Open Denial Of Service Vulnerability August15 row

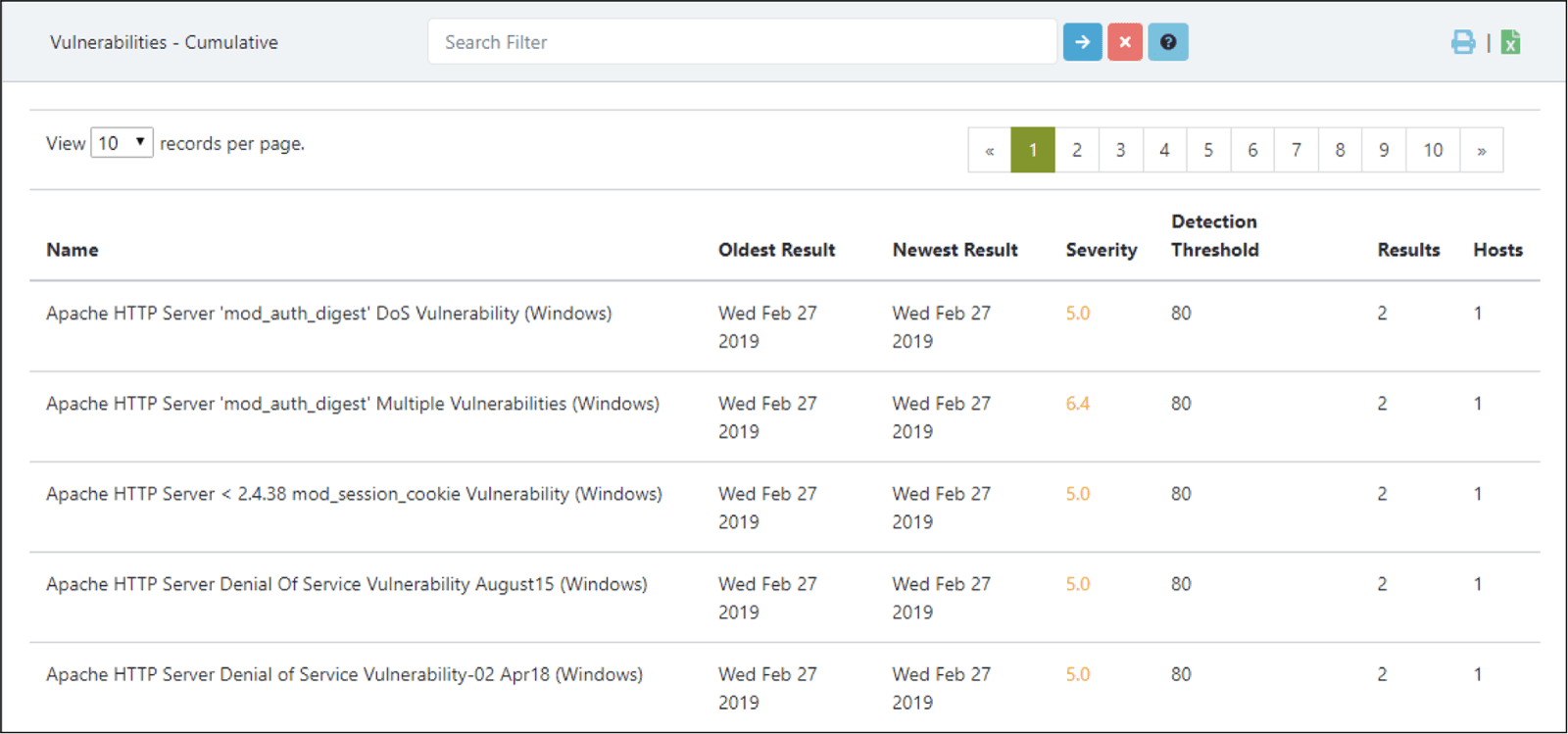point(347,584)
